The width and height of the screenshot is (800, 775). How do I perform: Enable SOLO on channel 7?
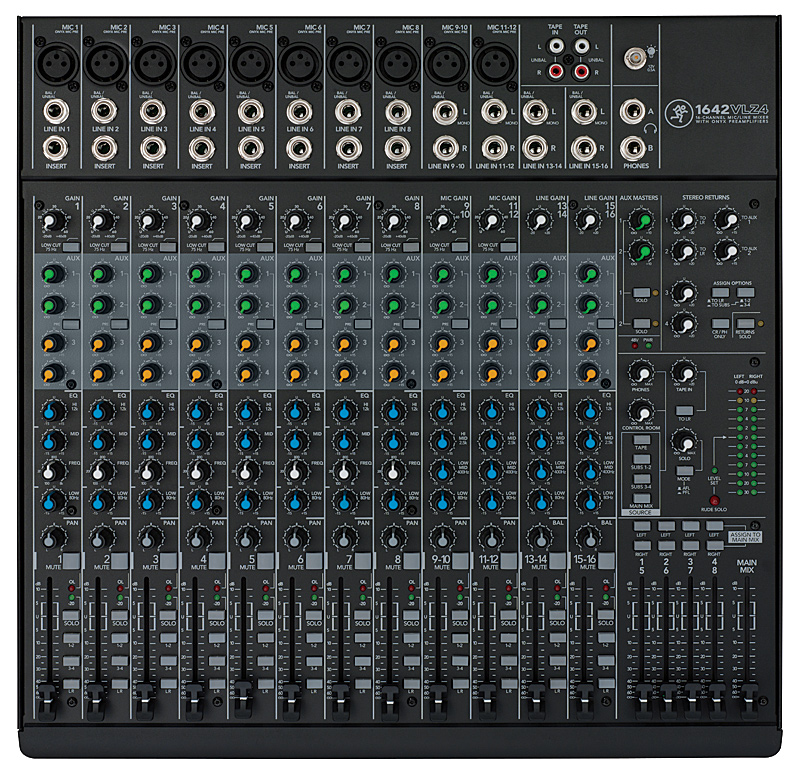[363, 615]
